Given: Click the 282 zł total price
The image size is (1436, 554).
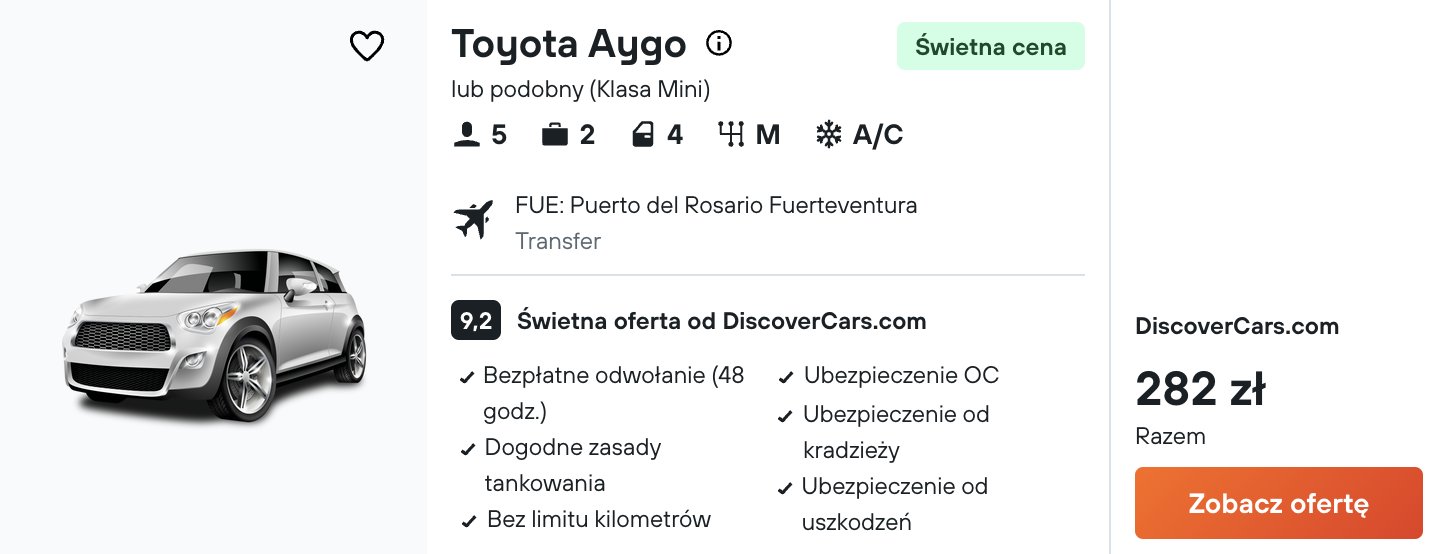Looking at the screenshot, I should pyautogui.click(x=1201, y=389).
